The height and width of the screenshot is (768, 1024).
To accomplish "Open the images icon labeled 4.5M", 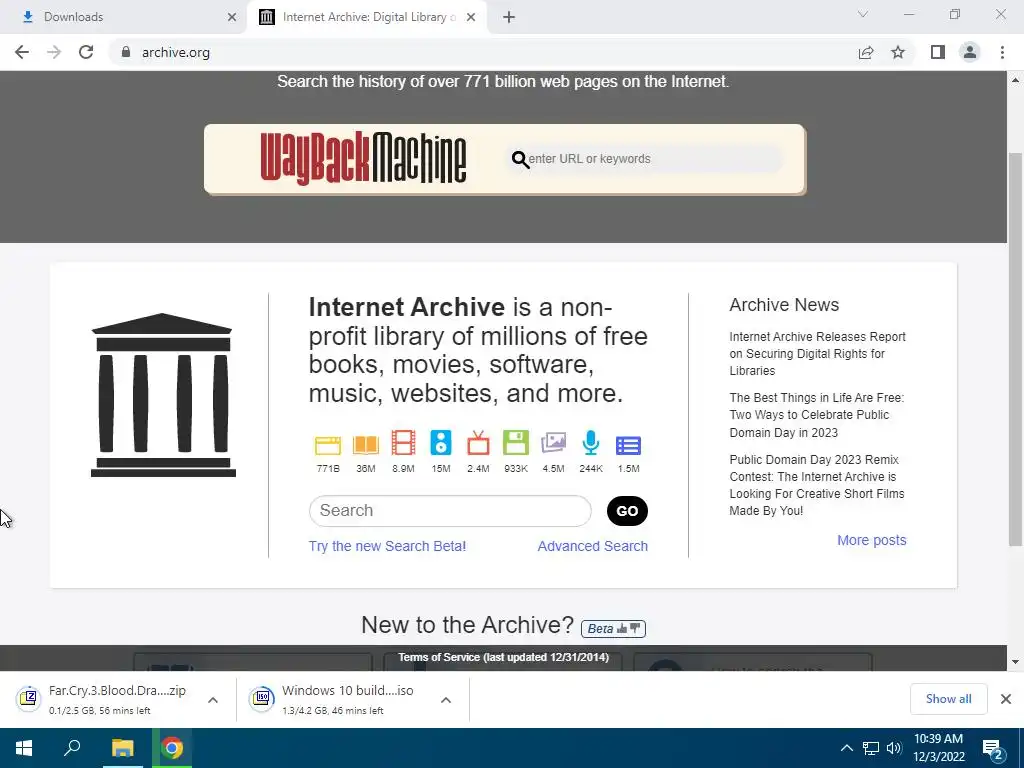I will point(553,443).
